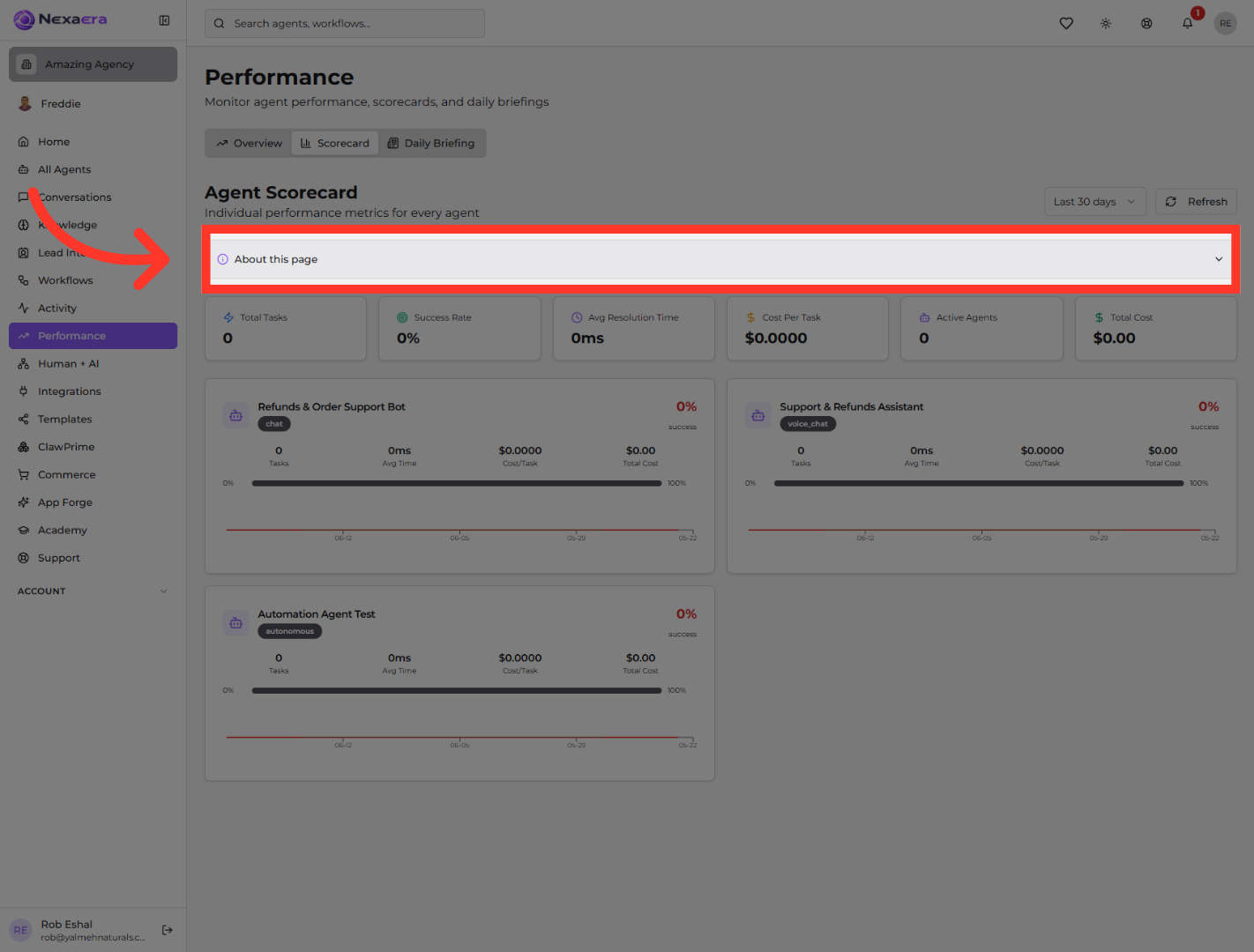Switch to the Overview tab
1254x952 pixels.
point(249,144)
